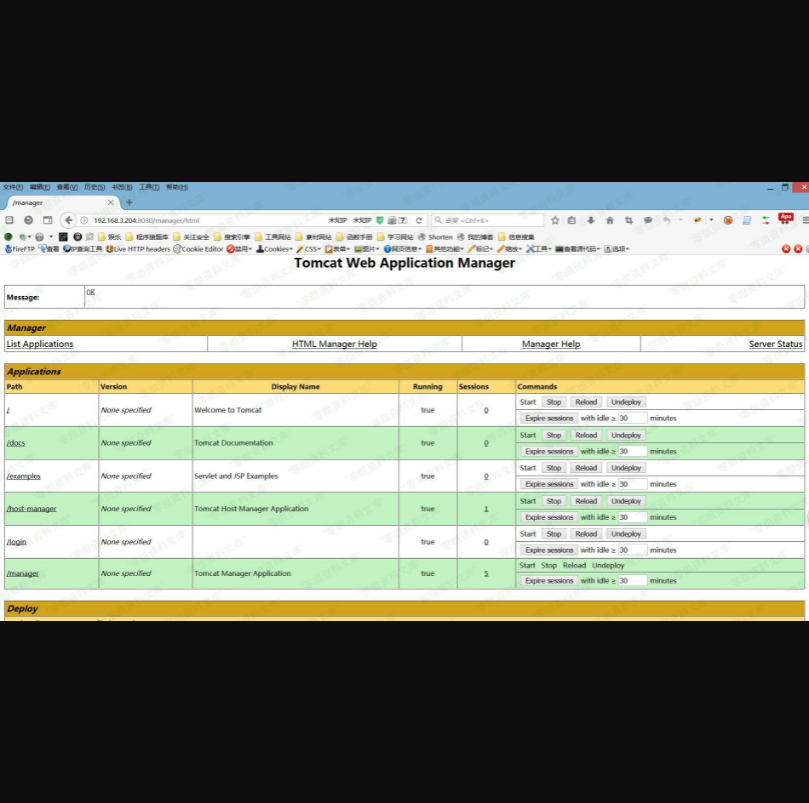Screen dimensions: 809x803
Task: Click idle minutes field for /host-manager
Action: coord(632,517)
